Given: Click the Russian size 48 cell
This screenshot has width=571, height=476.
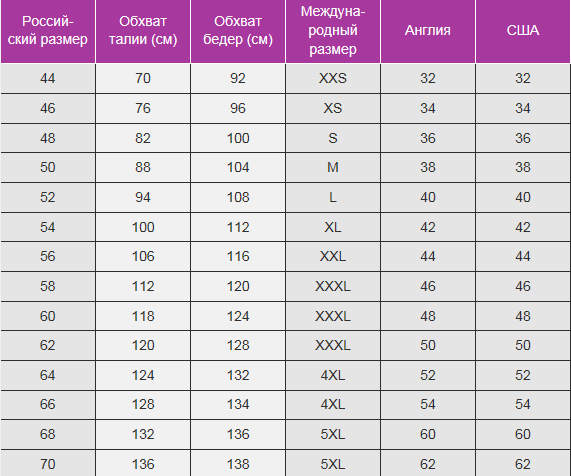Looking at the screenshot, I should point(48,138).
